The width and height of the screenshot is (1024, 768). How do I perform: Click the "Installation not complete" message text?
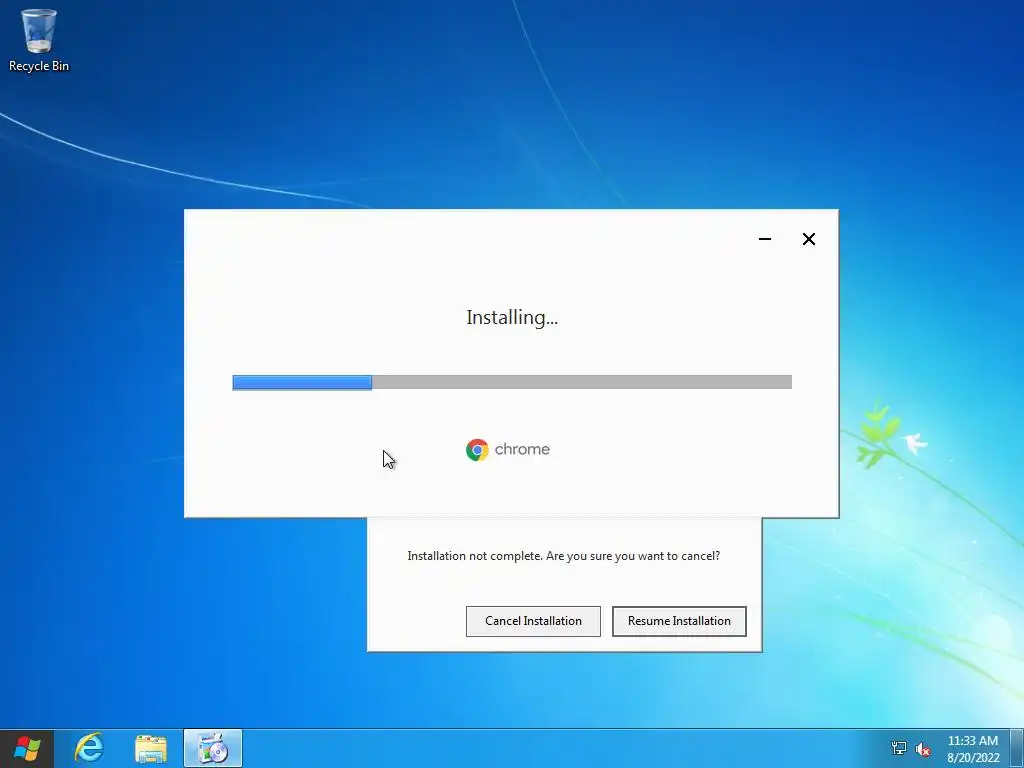point(564,556)
